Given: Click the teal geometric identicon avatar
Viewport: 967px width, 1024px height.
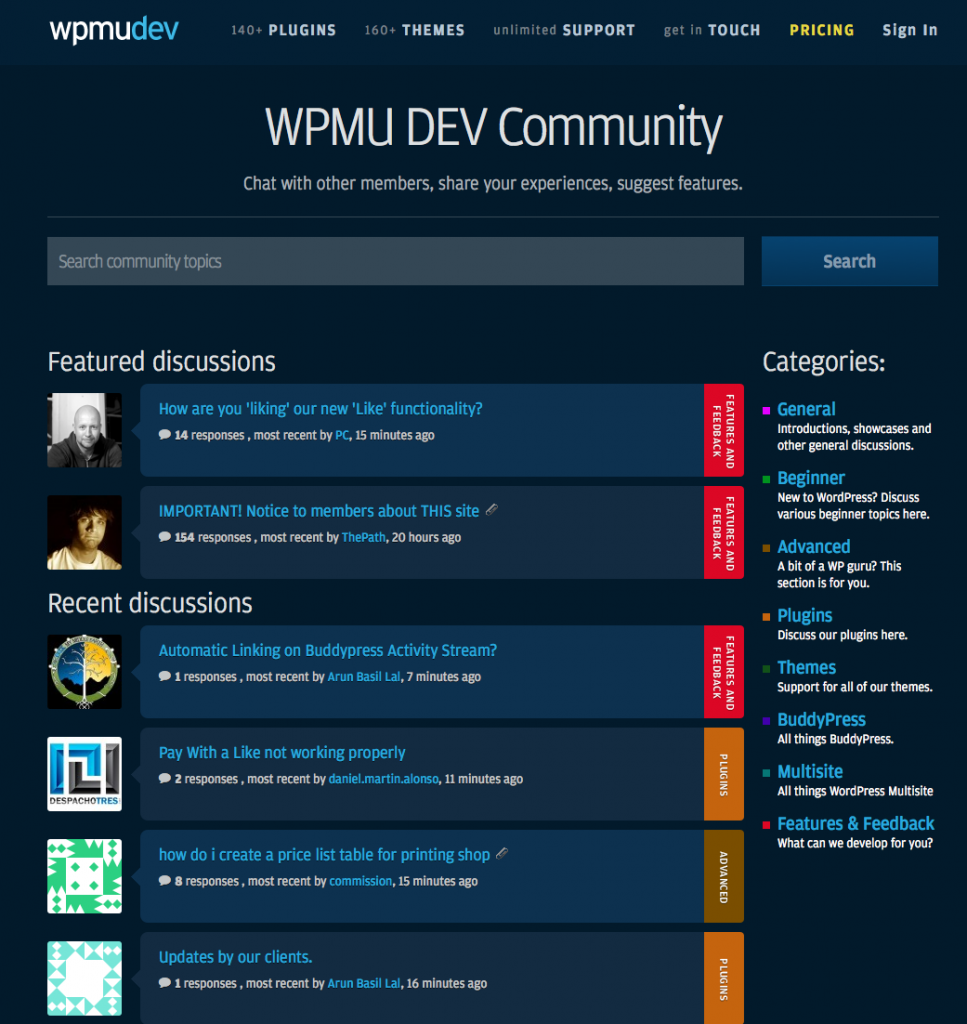Looking at the screenshot, I should pos(84,978).
